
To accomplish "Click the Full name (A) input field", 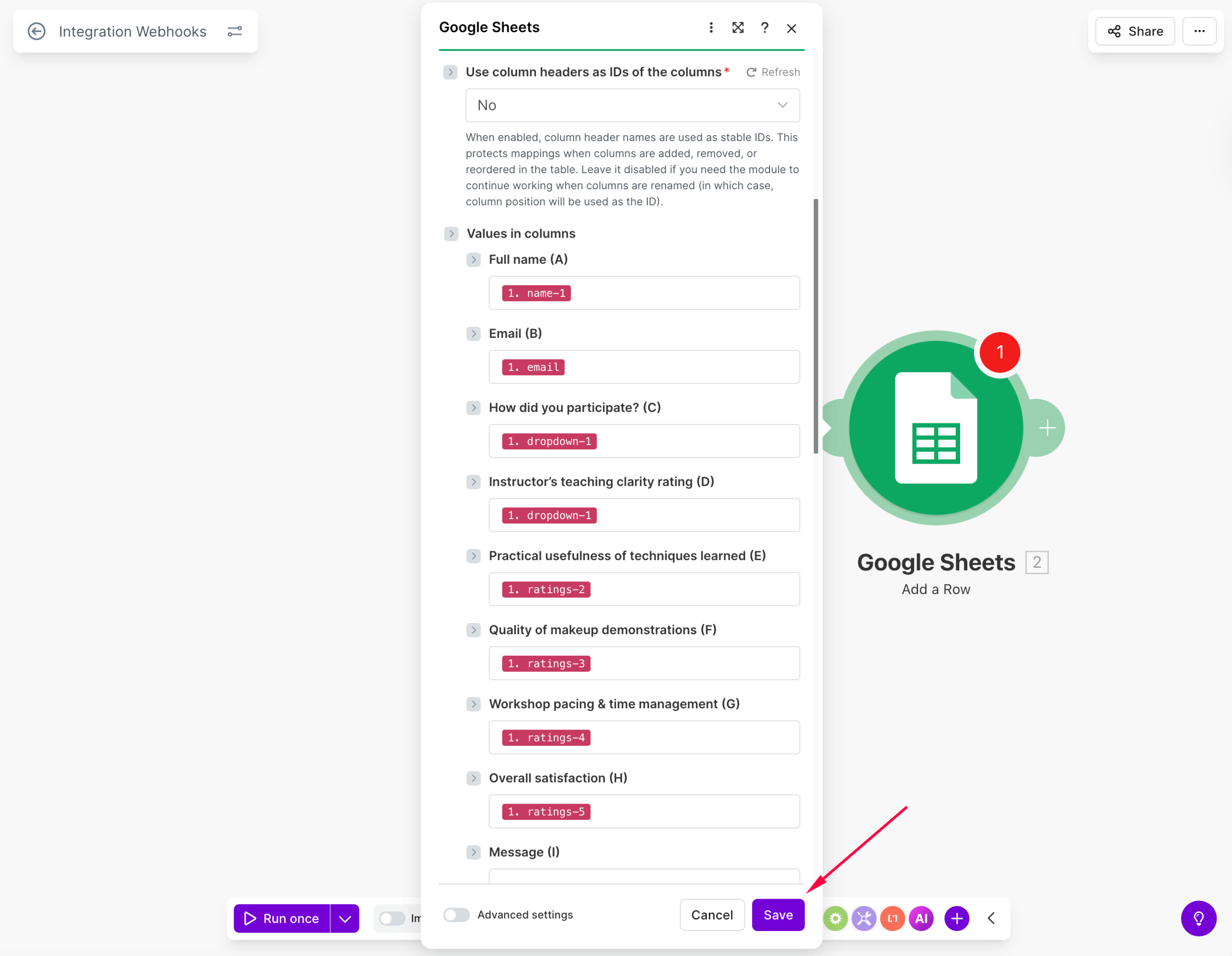I will 644,293.
